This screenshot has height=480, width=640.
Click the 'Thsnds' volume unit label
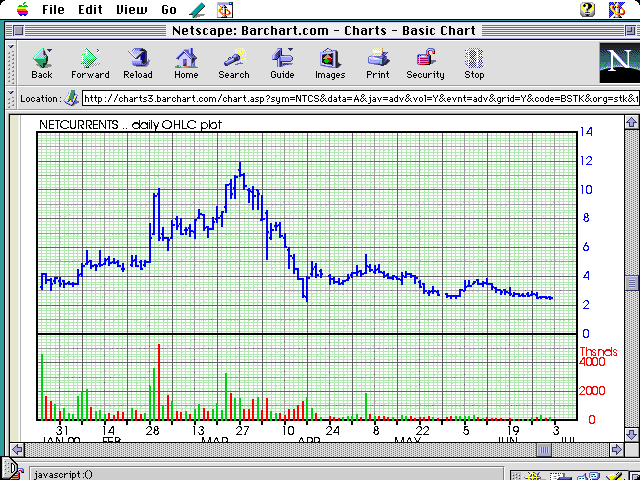(598, 351)
